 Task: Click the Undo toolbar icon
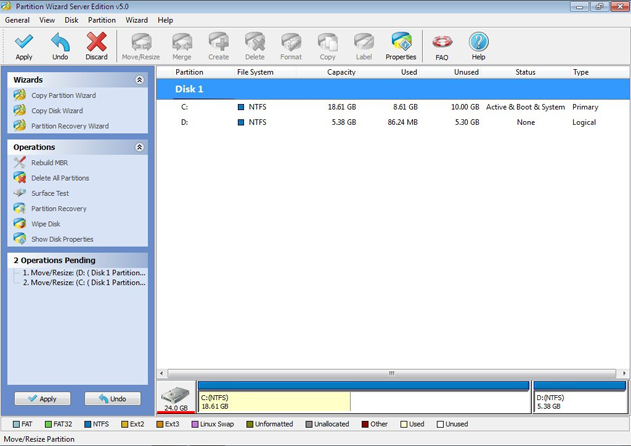(60, 43)
